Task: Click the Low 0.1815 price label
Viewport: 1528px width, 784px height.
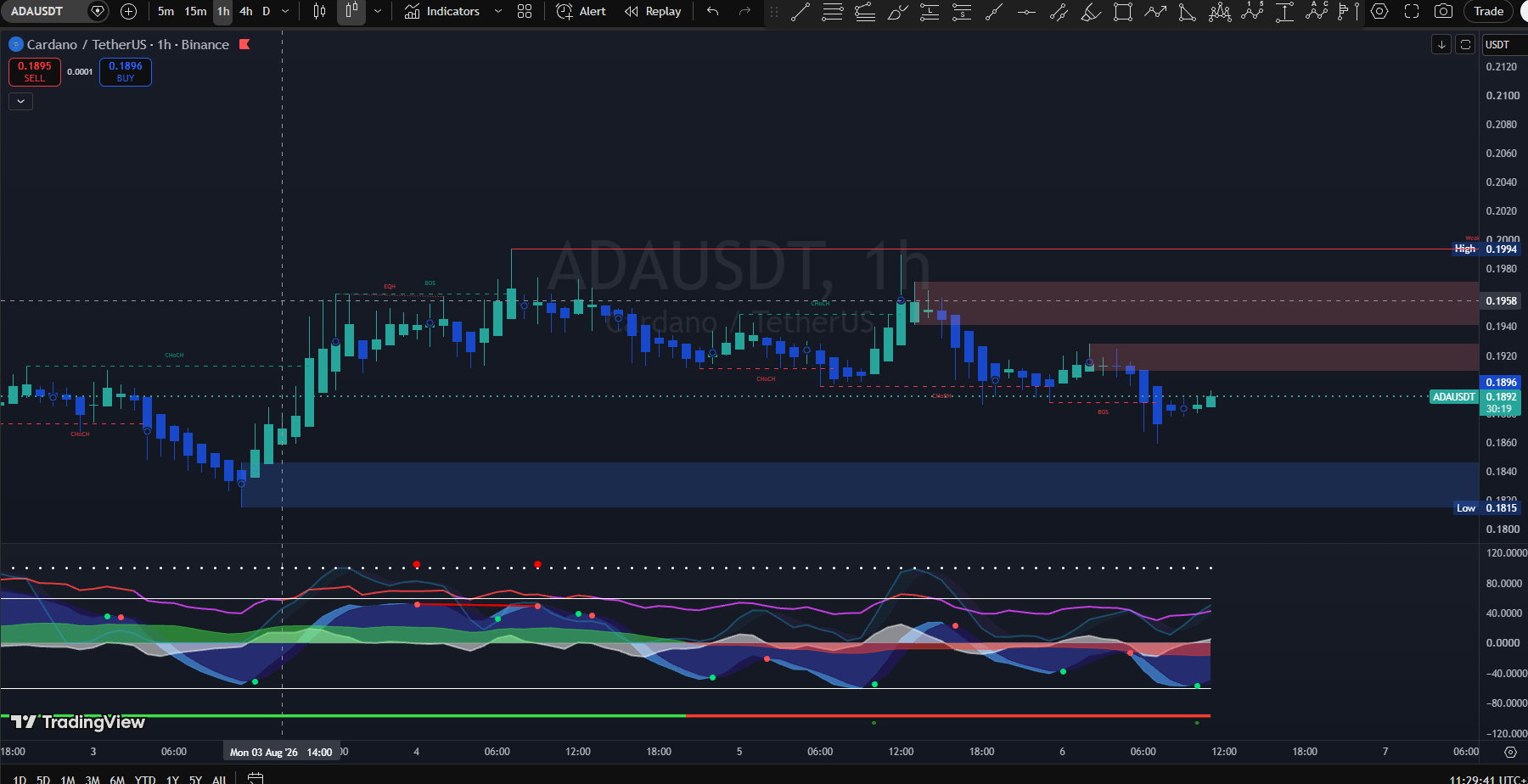Action: tap(1487, 507)
